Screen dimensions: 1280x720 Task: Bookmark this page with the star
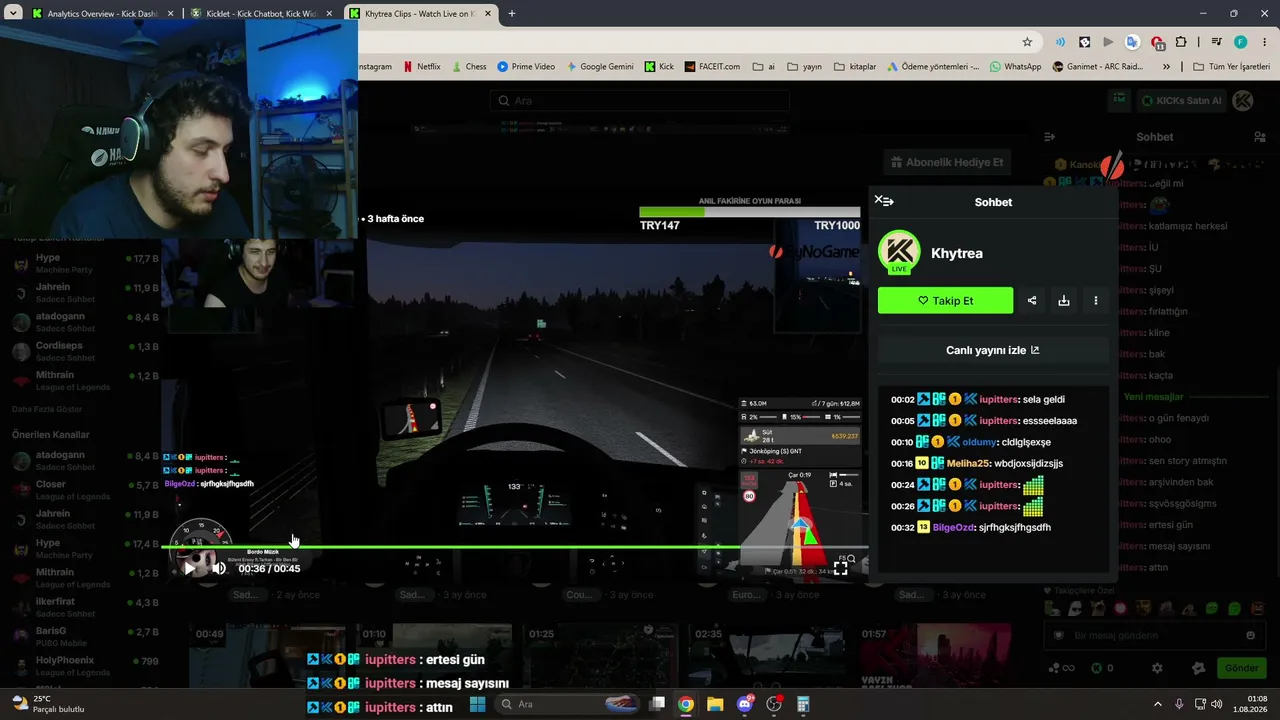tap(1027, 42)
